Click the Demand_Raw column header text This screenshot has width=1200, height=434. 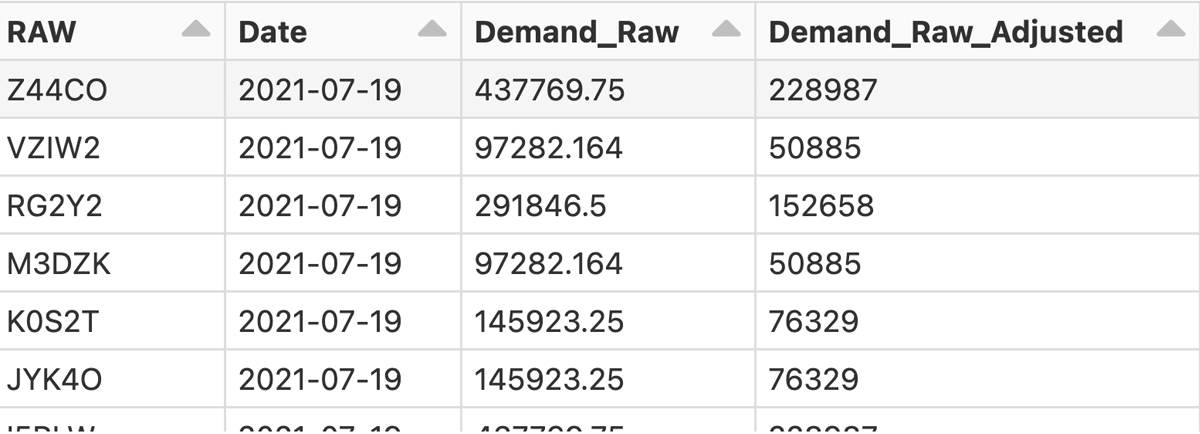pyautogui.click(x=576, y=32)
